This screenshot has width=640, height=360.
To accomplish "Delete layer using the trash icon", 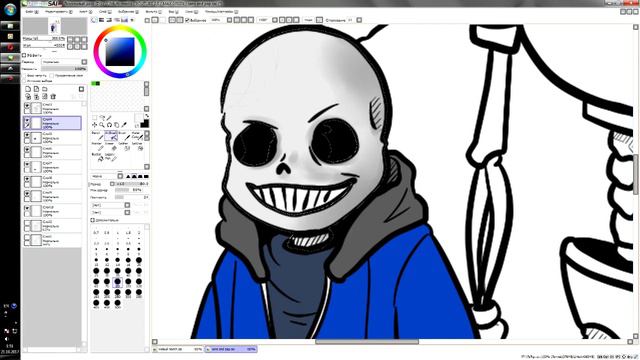I will point(53,96).
